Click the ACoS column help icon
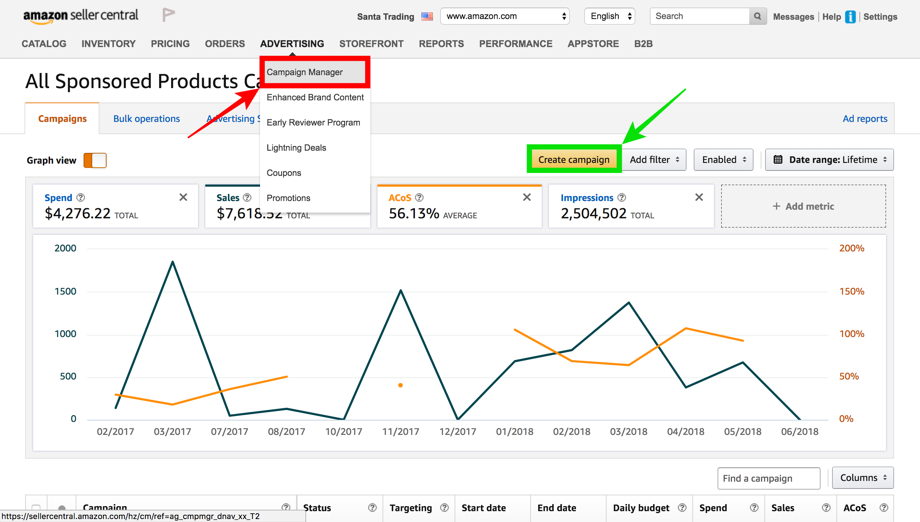The image size is (920, 522). (884, 507)
